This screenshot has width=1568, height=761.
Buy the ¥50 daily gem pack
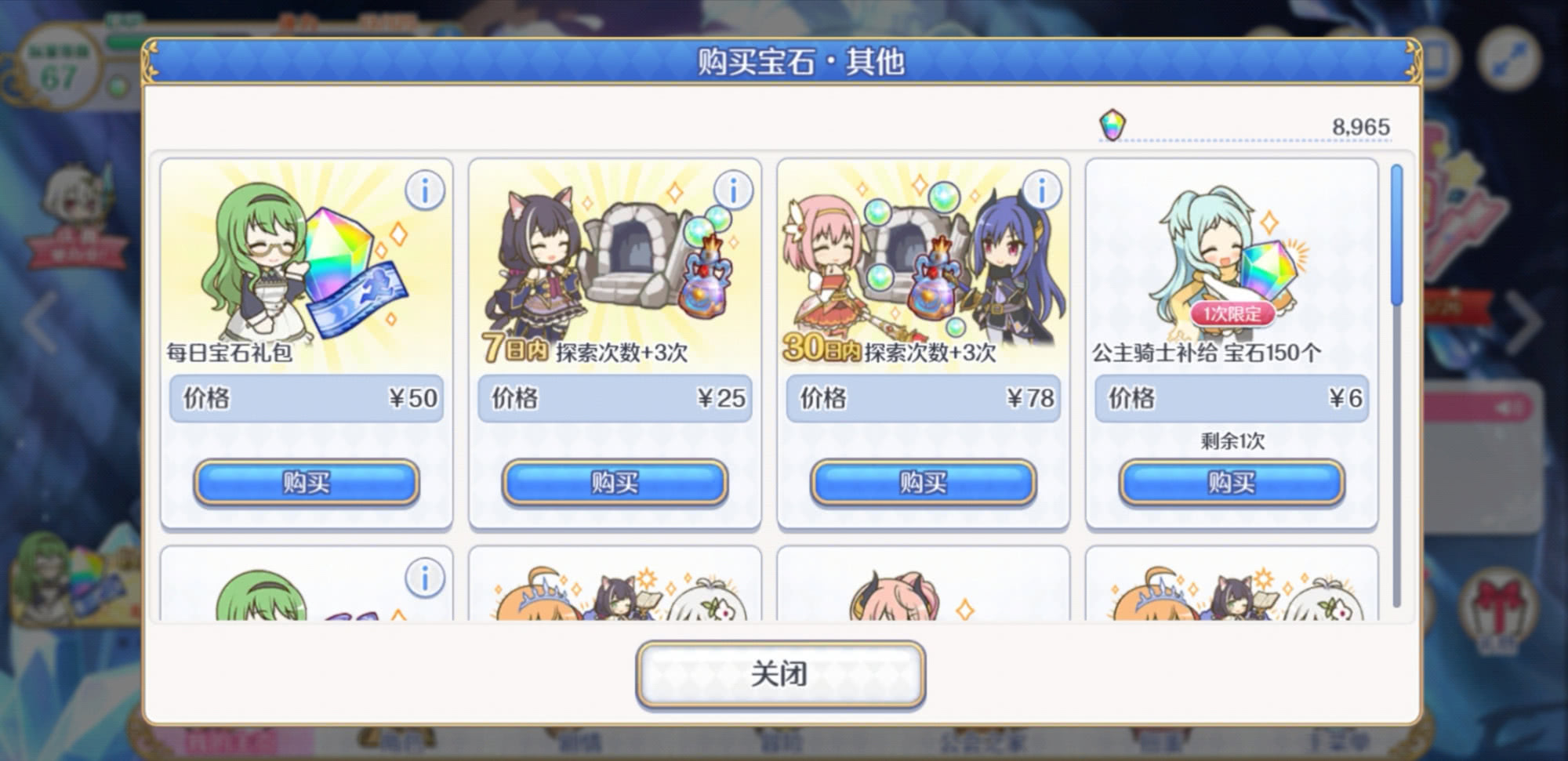pyautogui.click(x=307, y=482)
